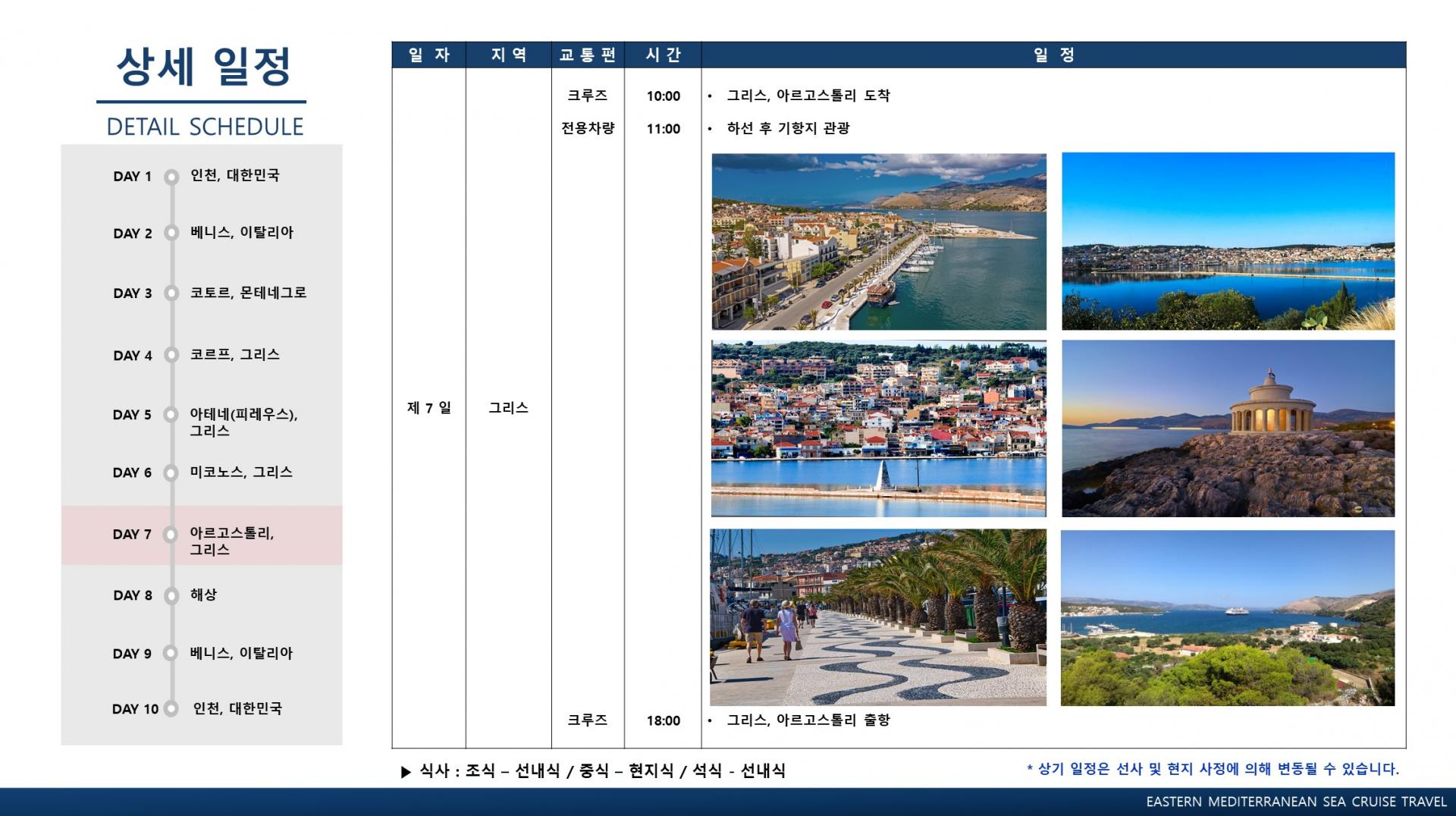The image size is (1456, 816).
Task: Click the DAY 5 timeline circle marker
Action: pyautogui.click(x=172, y=415)
